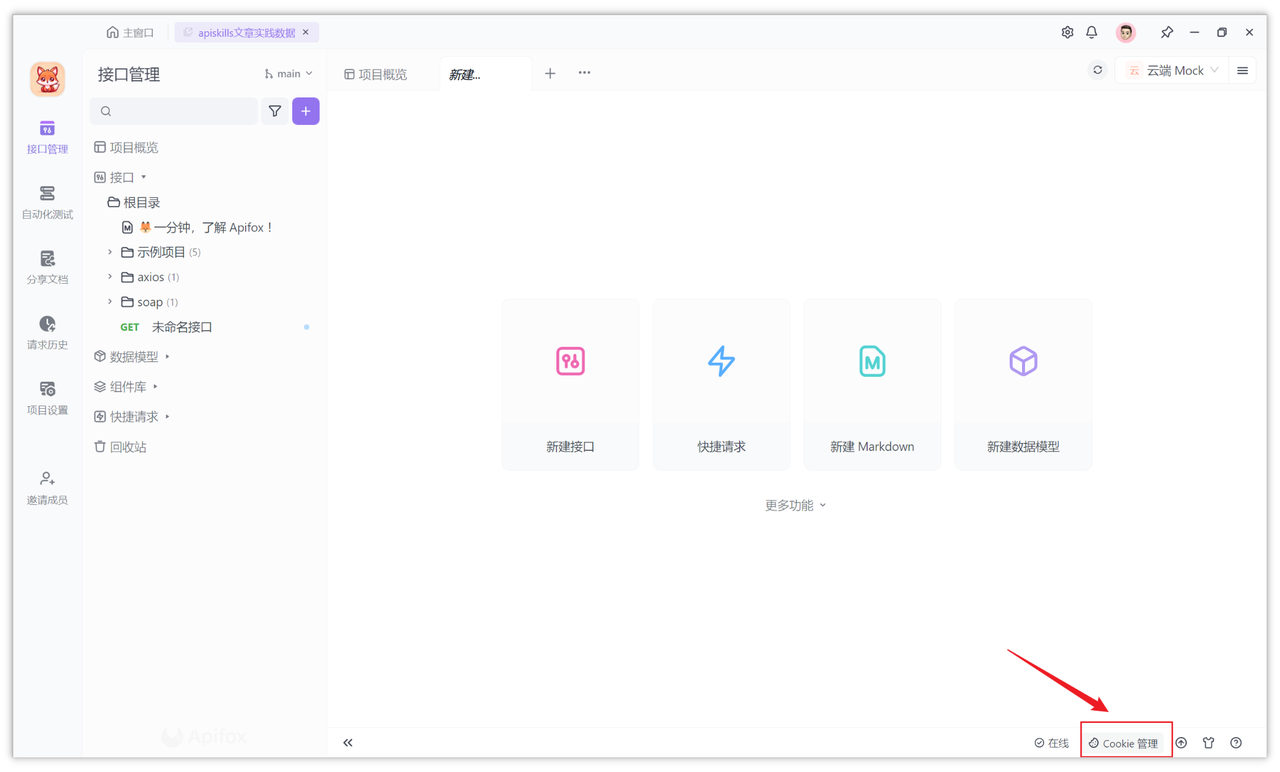Click the search input field

click(174, 111)
